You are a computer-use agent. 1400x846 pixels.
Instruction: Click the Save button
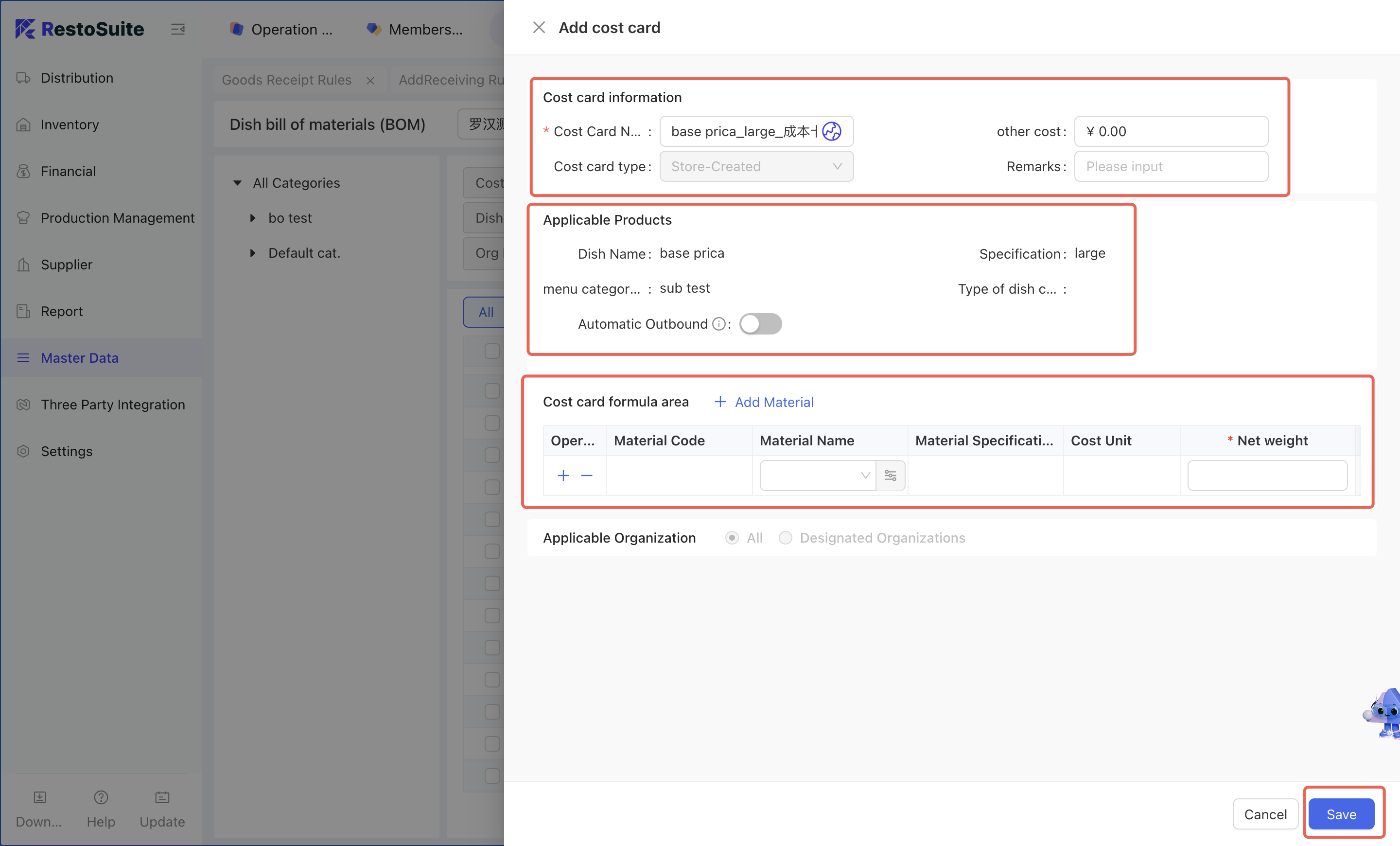[1341, 813]
